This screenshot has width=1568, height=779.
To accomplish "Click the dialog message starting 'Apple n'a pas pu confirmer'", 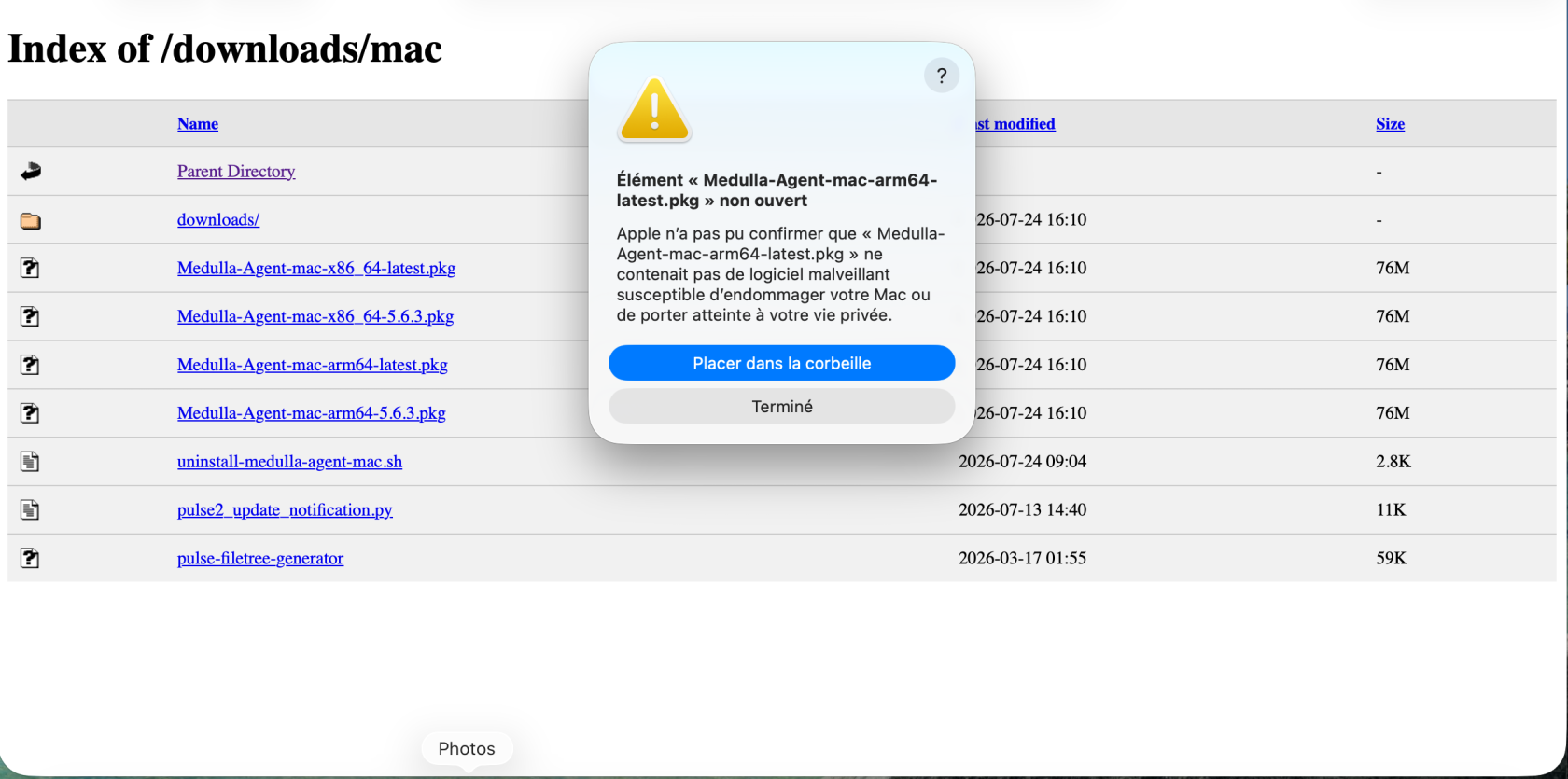I will pos(780,274).
